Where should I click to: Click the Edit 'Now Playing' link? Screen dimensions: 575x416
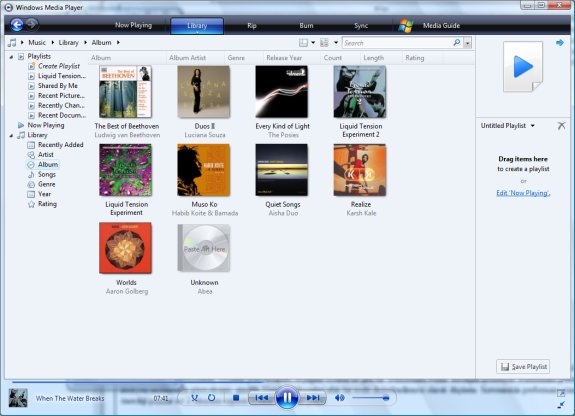coord(523,193)
